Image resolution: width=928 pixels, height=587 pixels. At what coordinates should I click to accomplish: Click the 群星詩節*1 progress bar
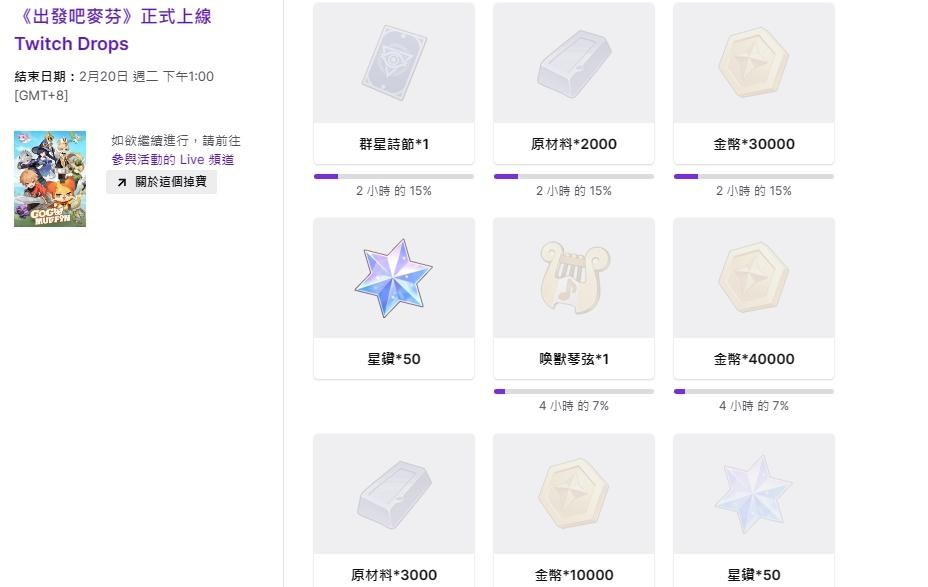pyautogui.click(x=393, y=176)
